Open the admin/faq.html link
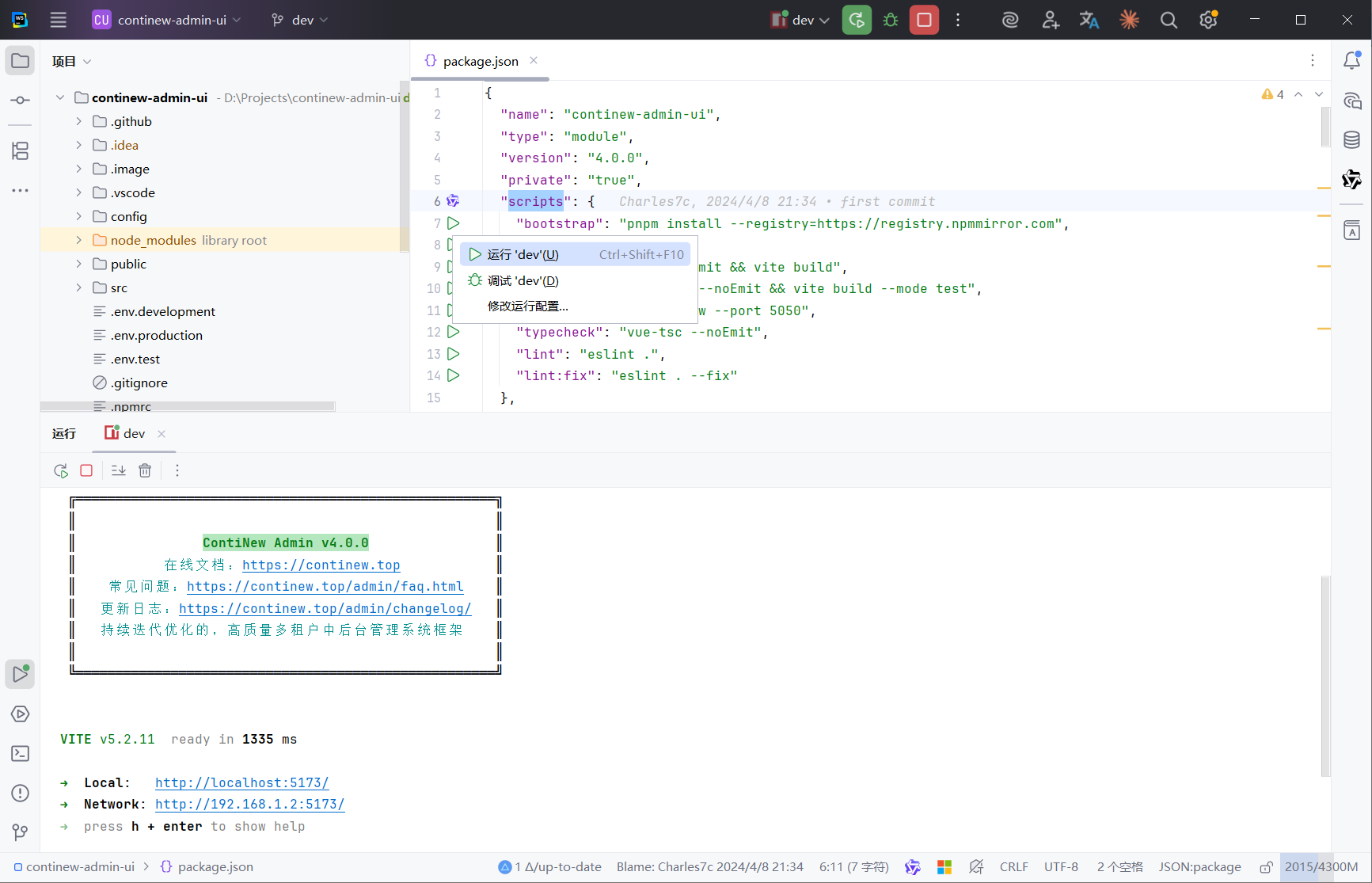Image resolution: width=1372 pixels, height=883 pixels. (325, 586)
